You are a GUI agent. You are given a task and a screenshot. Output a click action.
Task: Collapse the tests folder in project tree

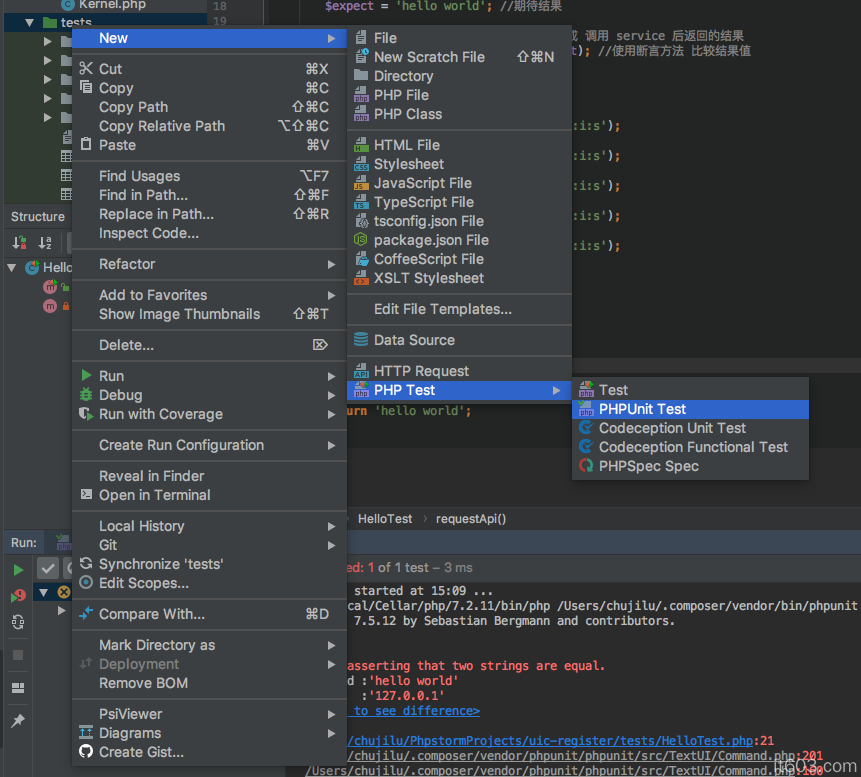29,22
